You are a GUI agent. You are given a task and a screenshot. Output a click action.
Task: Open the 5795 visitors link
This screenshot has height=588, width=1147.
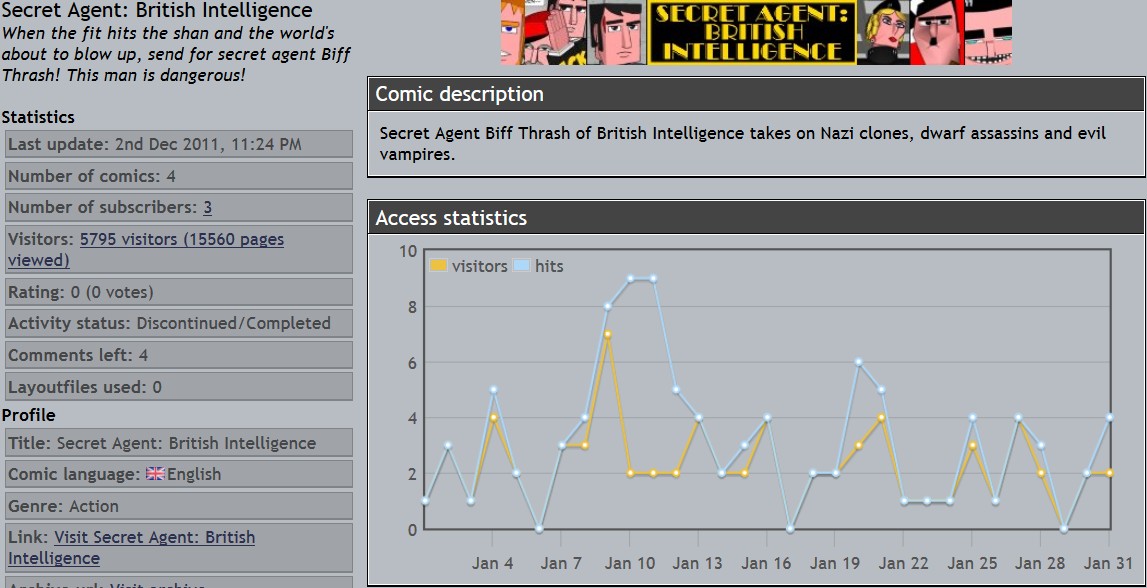click(x=181, y=240)
